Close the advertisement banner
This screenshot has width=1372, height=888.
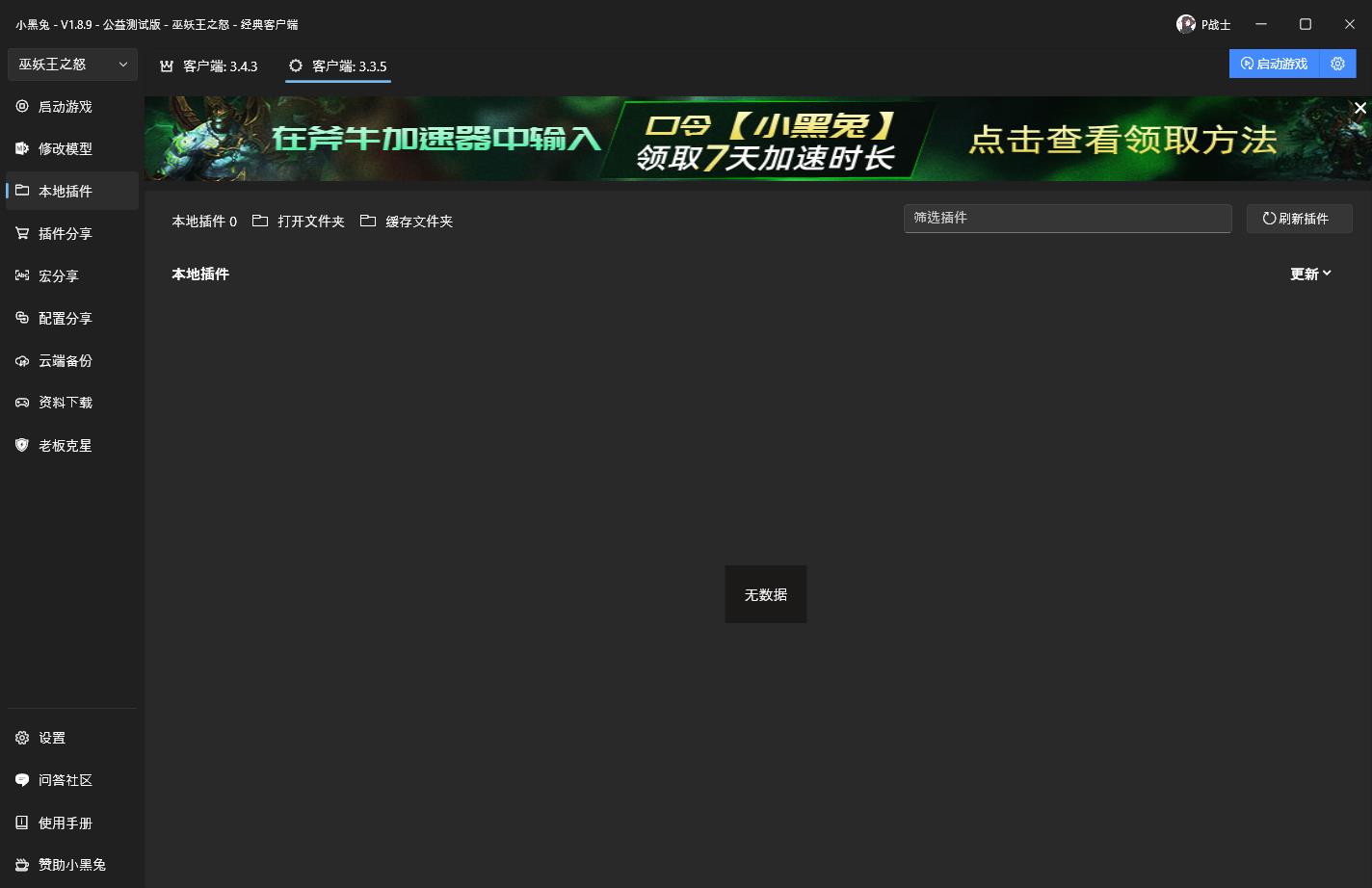1359,109
